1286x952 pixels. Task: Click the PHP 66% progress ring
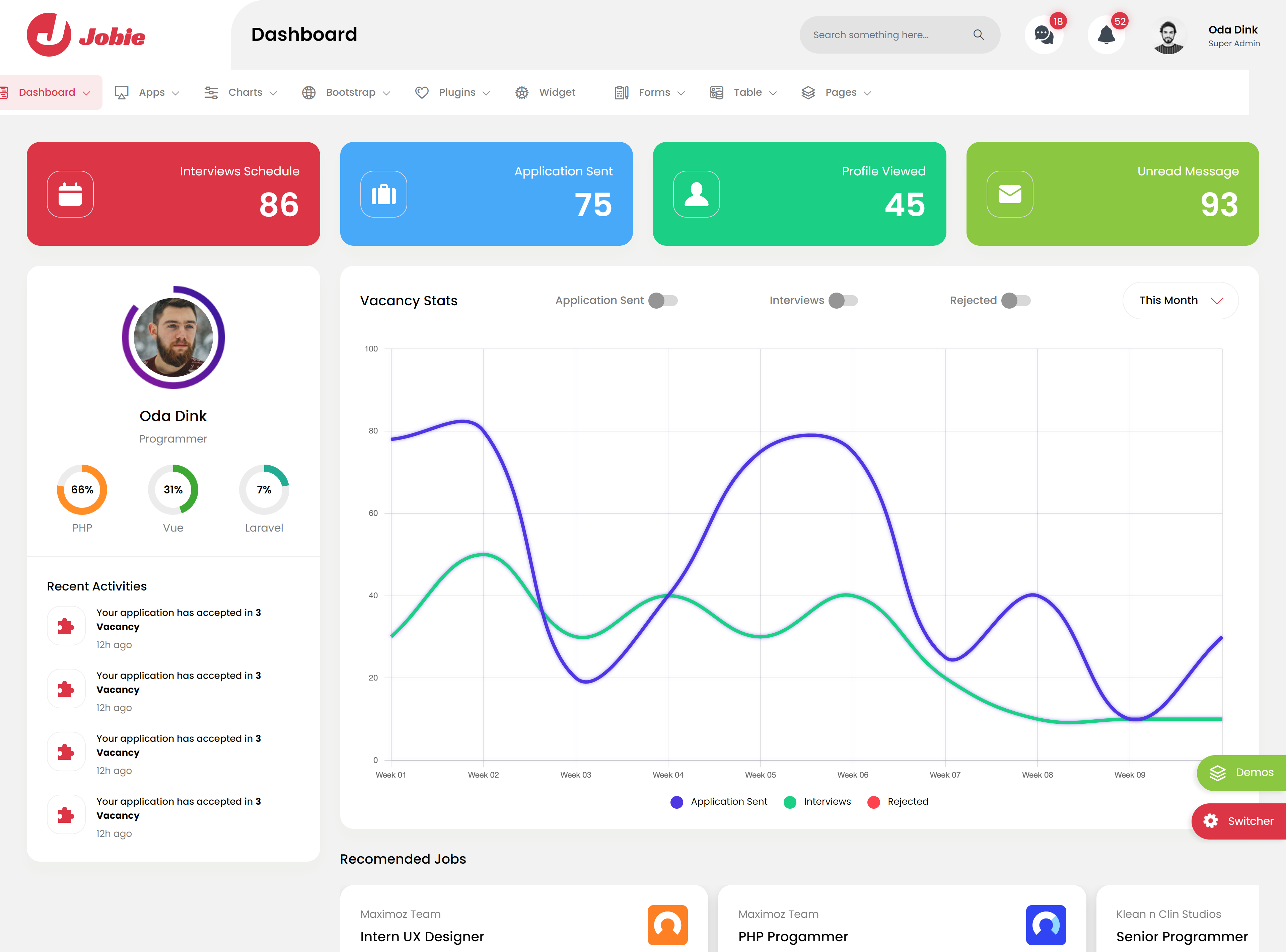(x=82, y=489)
